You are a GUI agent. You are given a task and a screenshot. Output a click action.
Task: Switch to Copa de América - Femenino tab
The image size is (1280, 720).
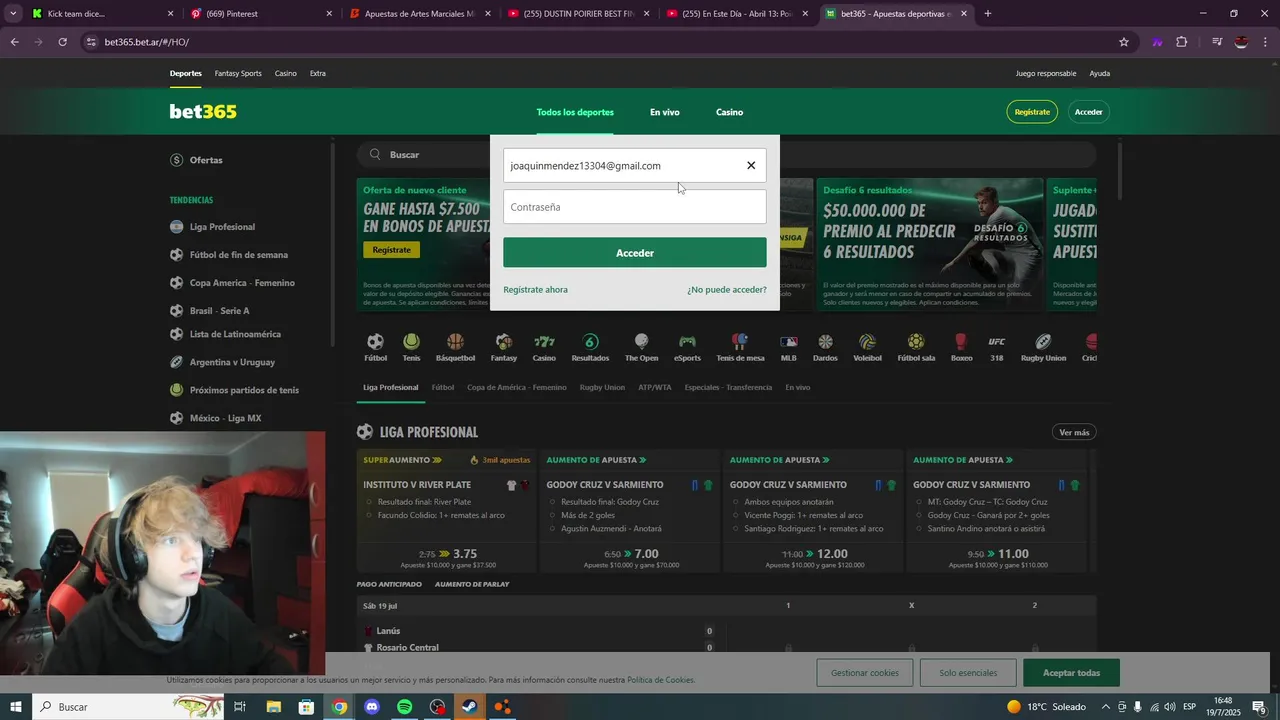(x=516, y=387)
